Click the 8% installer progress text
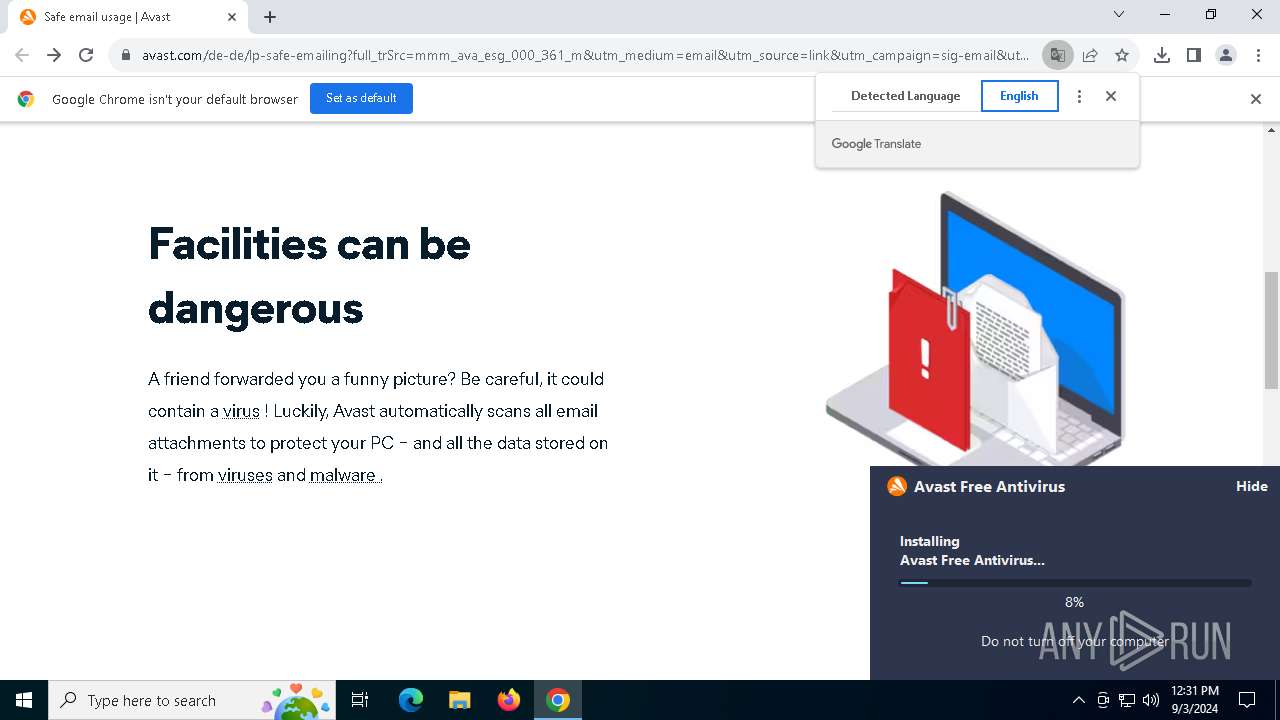1280x720 pixels. 1074,602
